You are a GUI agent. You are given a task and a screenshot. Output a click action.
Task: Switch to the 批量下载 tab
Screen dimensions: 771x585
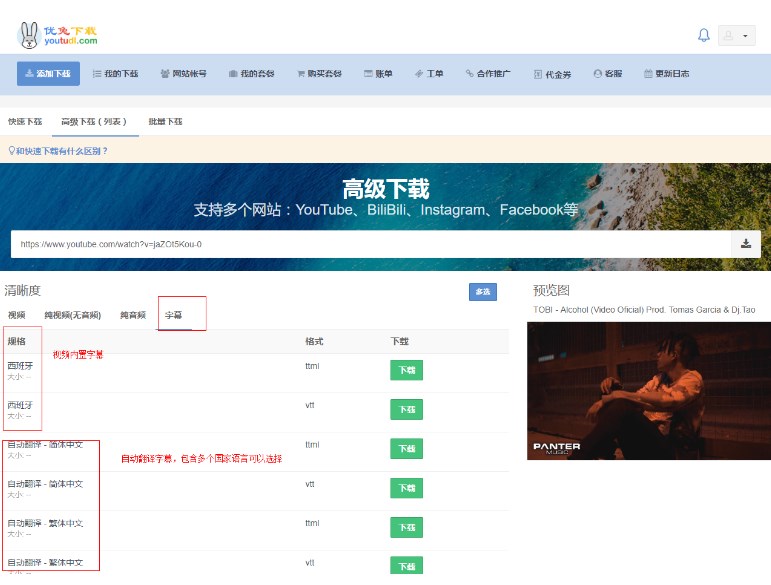165,121
